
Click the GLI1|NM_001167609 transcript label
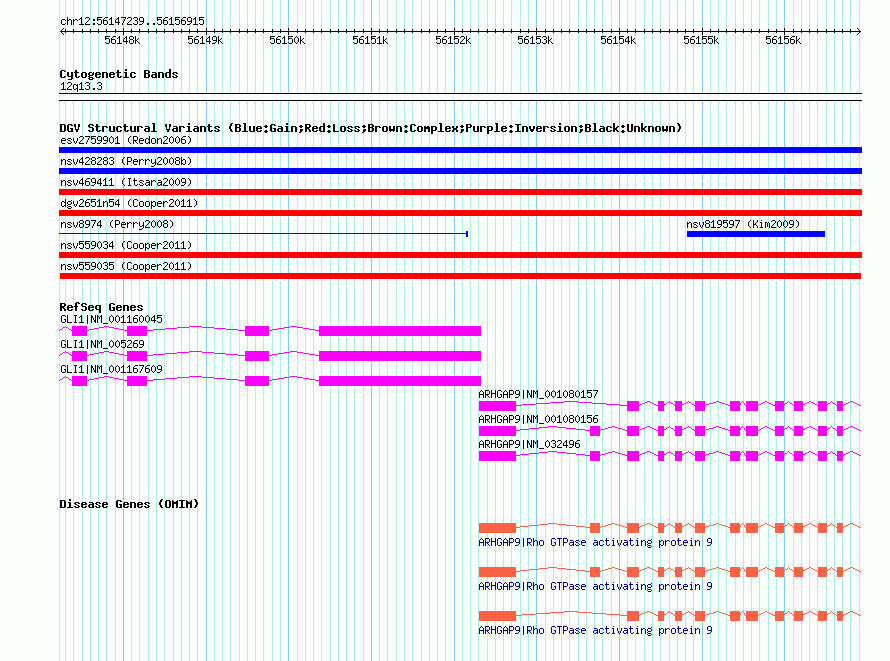[x=111, y=369]
